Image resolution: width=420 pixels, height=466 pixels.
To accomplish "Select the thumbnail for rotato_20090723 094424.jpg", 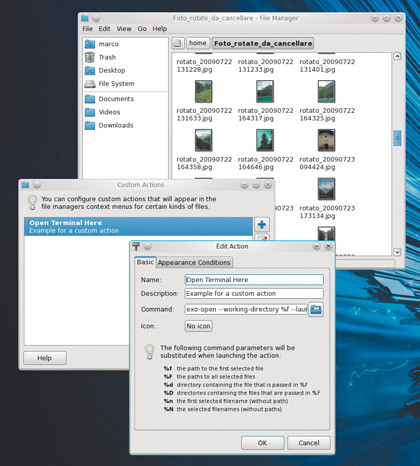I will [x=326, y=140].
